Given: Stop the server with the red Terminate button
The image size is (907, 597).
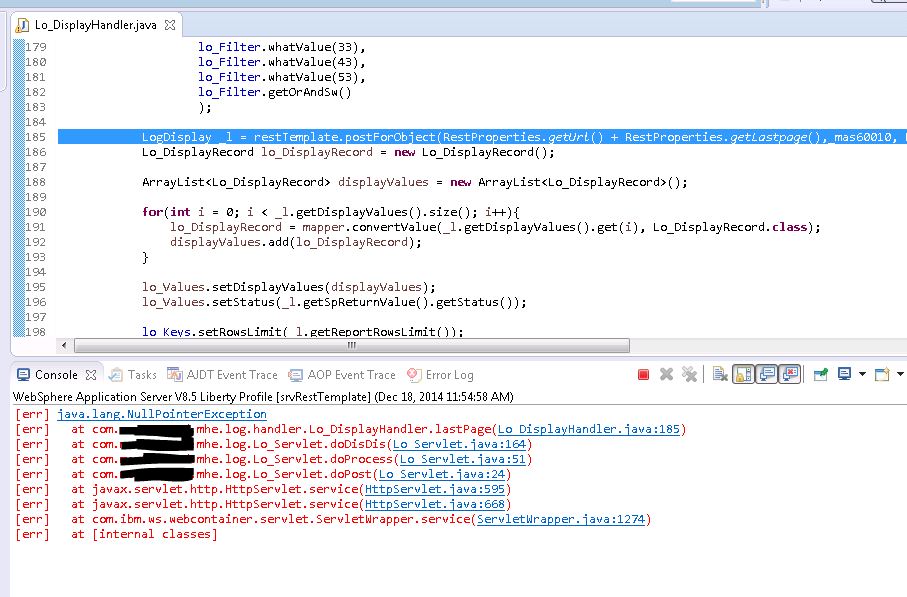Looking at the screenshot, I should (643, 375).
